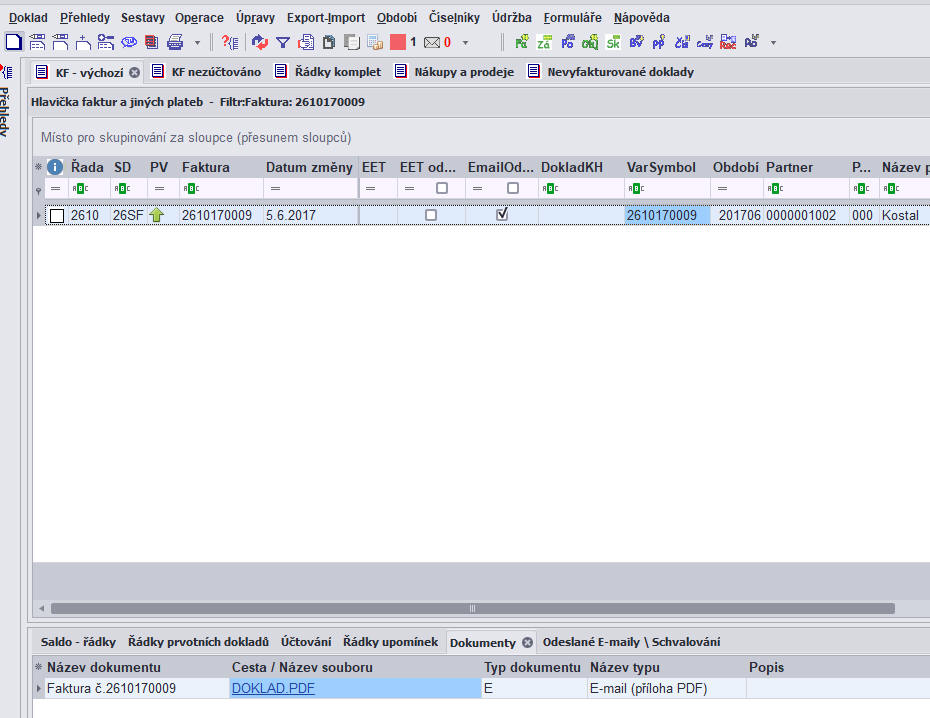Toggle EET od... checkbox in data row
Viewport: 930px width, 718px height.
point(431,215)
